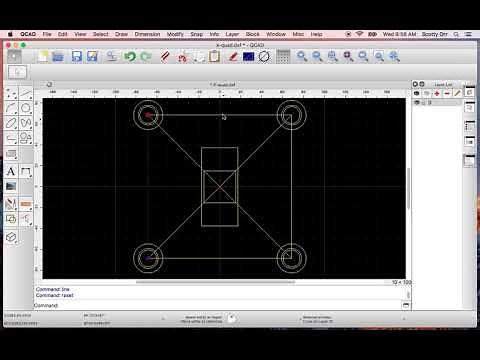Click the circle with slash icon
This screenshot has width=480, height=360.
[x=264, y=56]
